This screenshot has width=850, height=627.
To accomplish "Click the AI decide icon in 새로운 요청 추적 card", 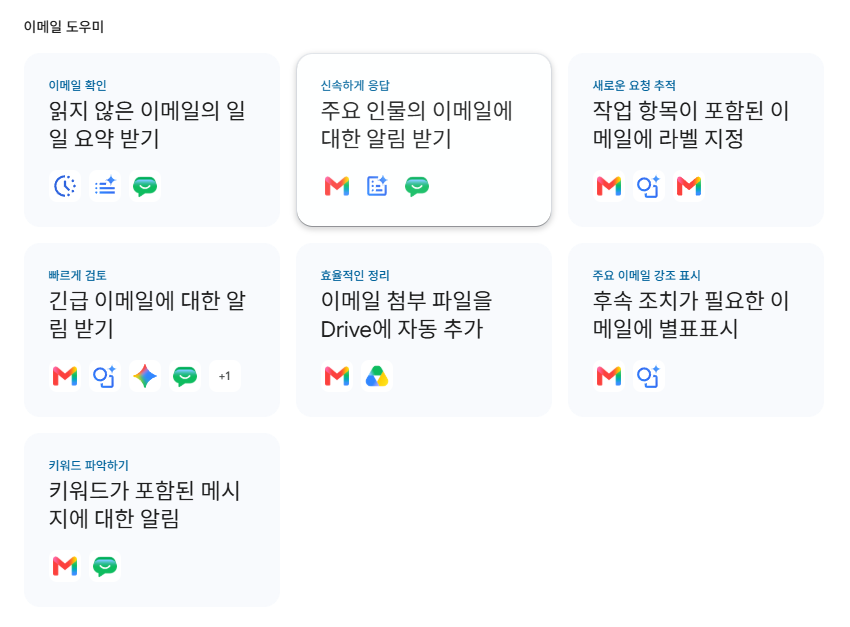I will coord(649,186).
